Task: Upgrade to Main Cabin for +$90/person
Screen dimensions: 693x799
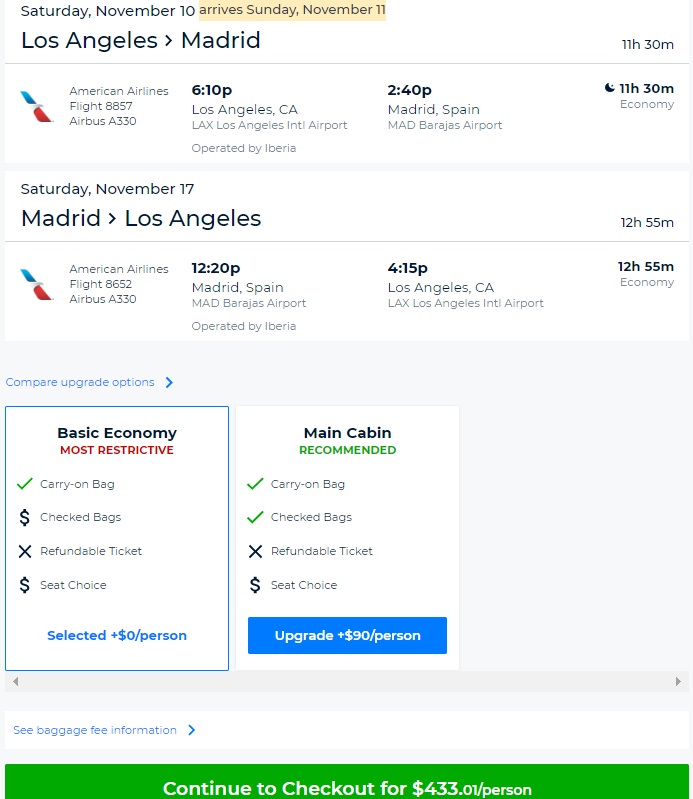Action: [347, 635]
